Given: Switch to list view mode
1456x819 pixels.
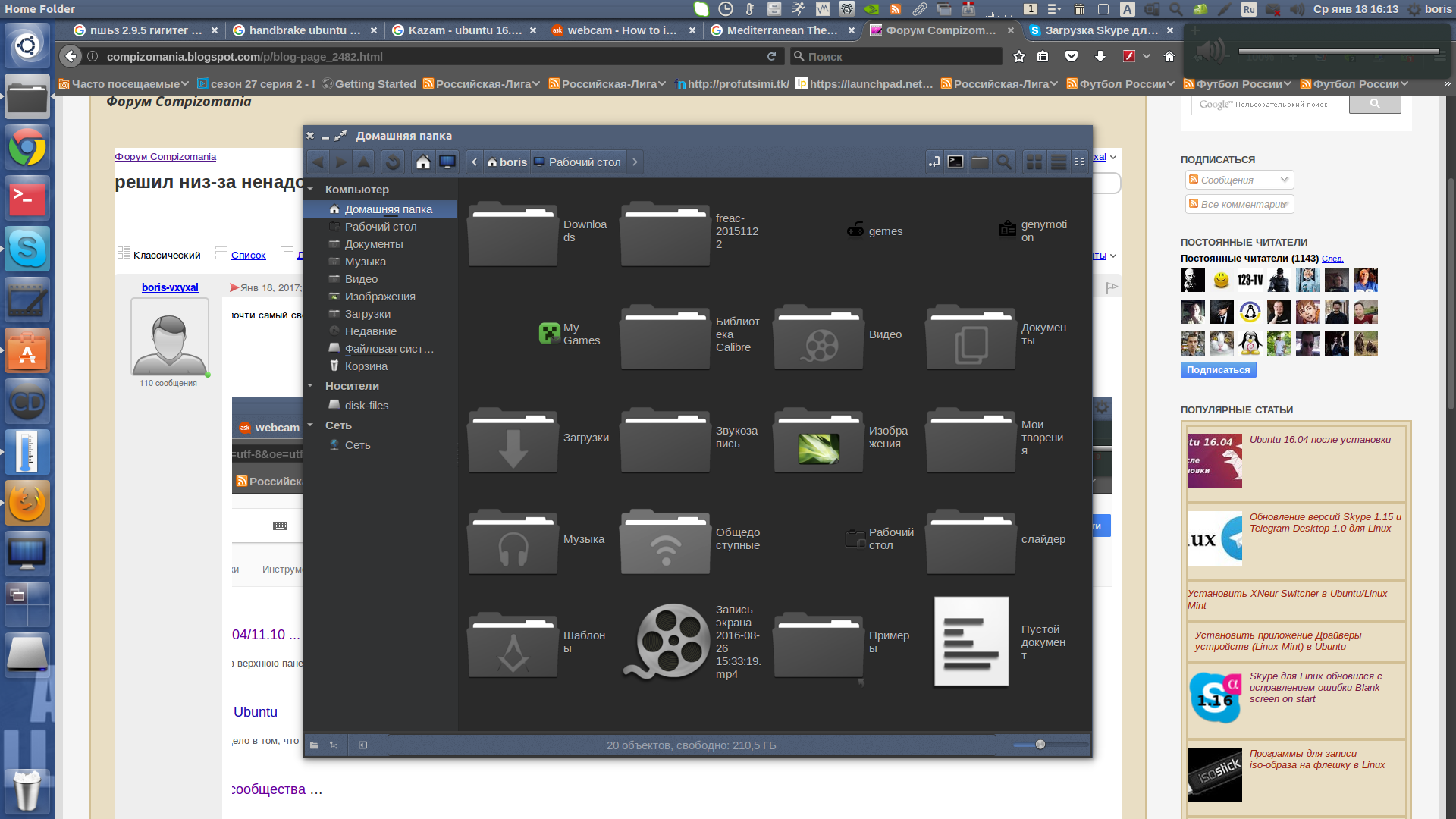Looking at the screenshot, I should (x=1059, y=162).
